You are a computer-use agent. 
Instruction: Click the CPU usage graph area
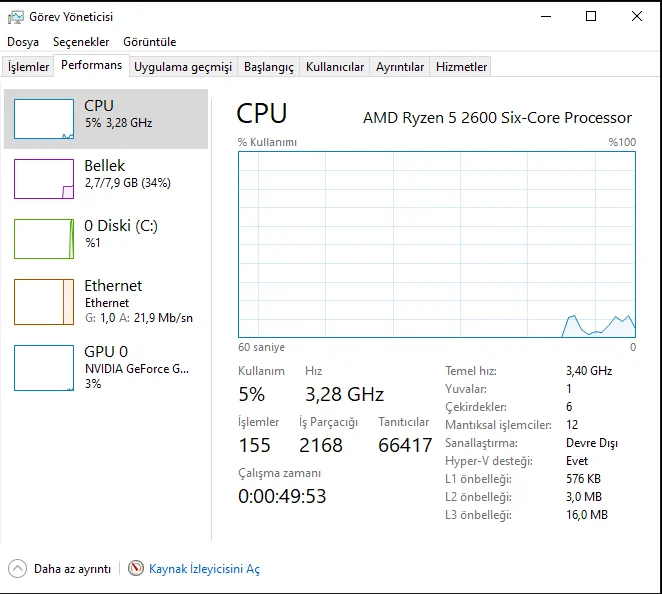coord(436,244)
